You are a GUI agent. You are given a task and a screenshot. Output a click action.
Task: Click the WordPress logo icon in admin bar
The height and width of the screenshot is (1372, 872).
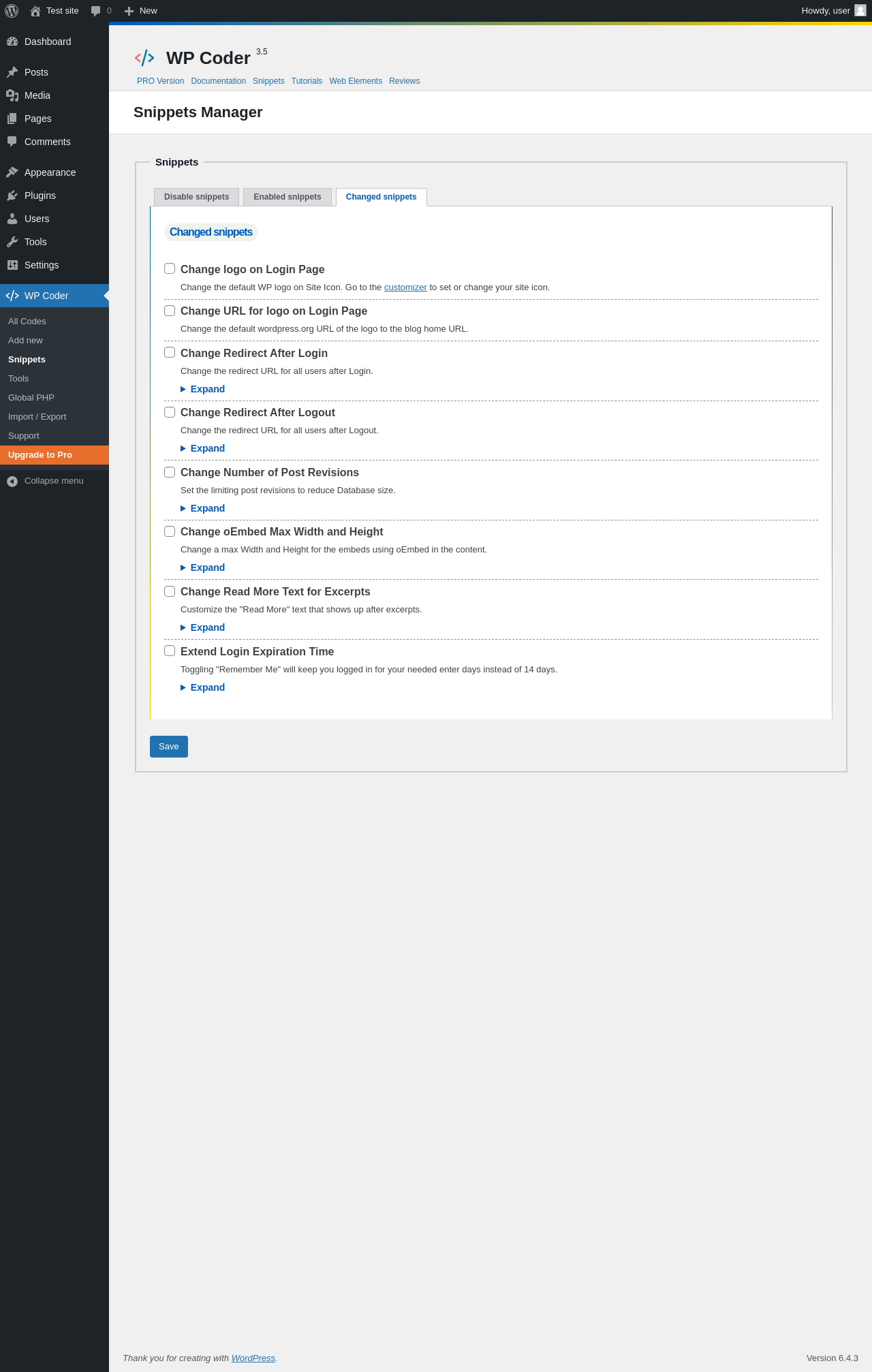pos(12,11)
